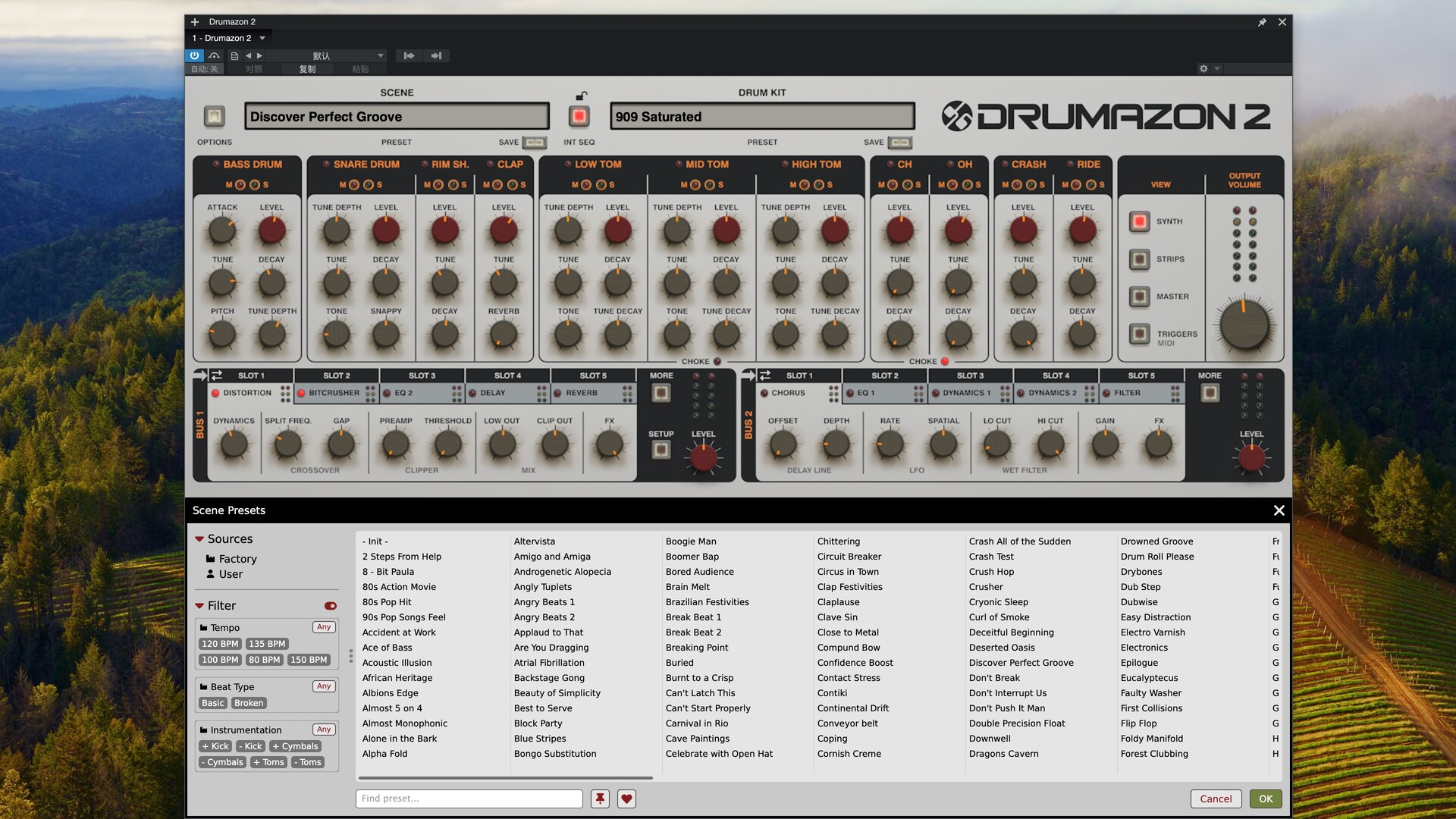Screen dimensions: 1456x819
Task: Enable the MASTER view button
Action: point(1139,297)
